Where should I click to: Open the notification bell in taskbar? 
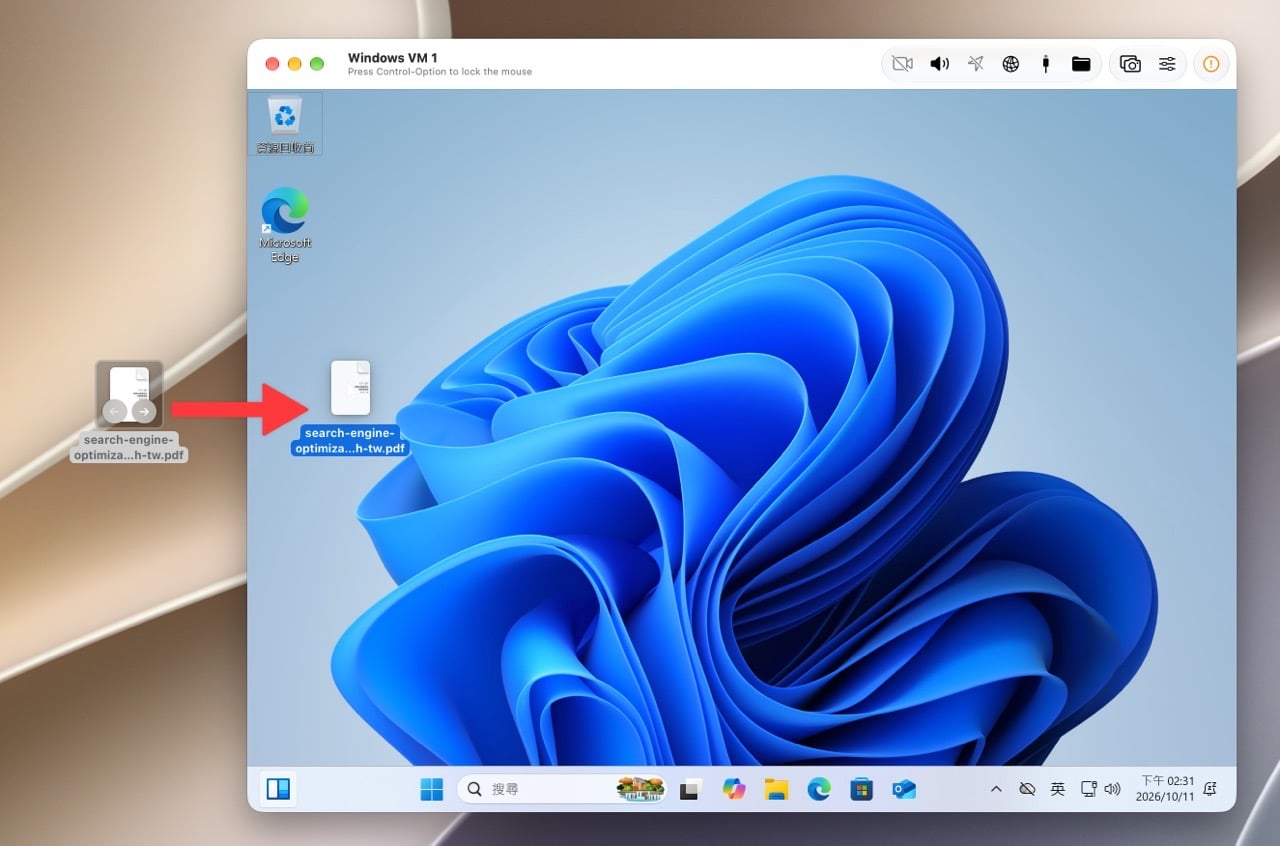1211,789
